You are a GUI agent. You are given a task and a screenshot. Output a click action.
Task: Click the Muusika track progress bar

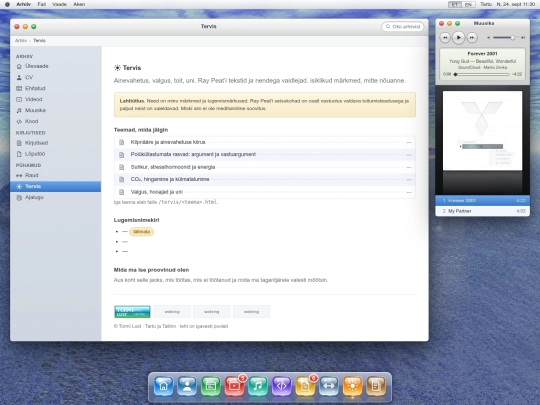coord(482,74)
